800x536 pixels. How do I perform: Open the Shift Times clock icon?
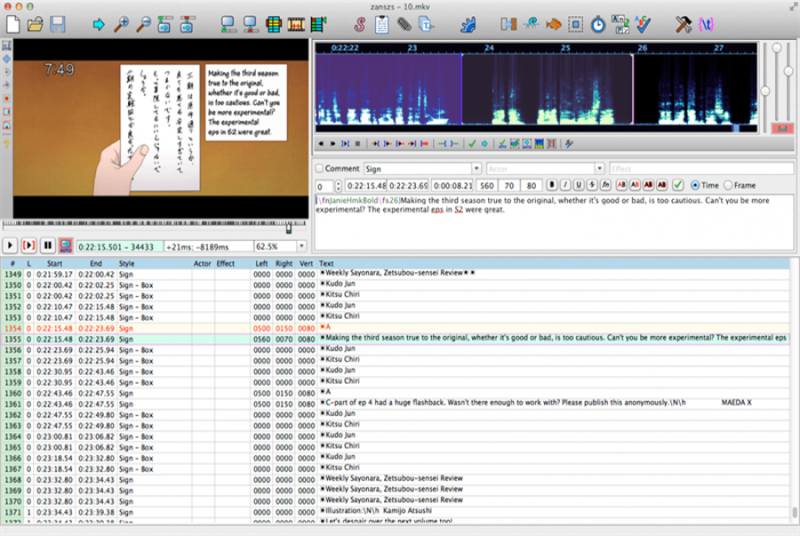[x=598, y=24]
